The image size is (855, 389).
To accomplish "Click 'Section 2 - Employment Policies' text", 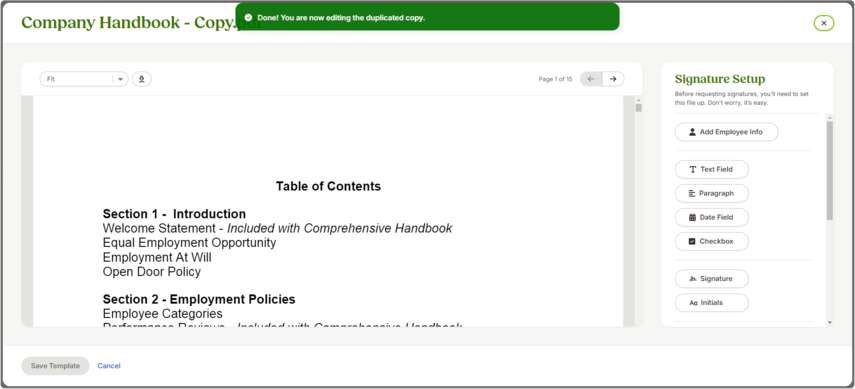I will [199, 300].
